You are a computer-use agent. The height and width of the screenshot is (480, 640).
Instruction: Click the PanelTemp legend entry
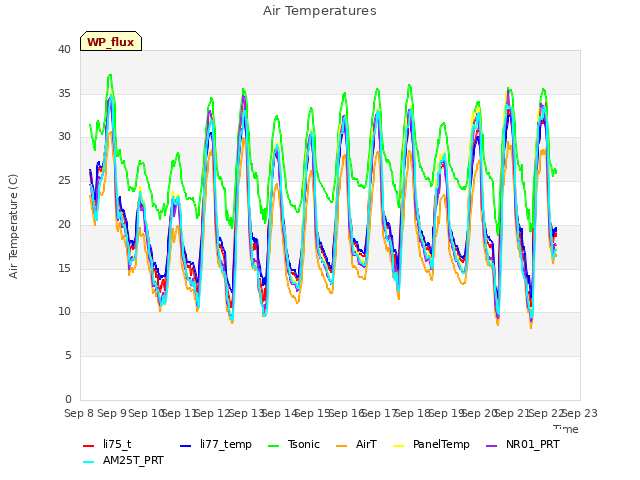(x=431, y=444)
